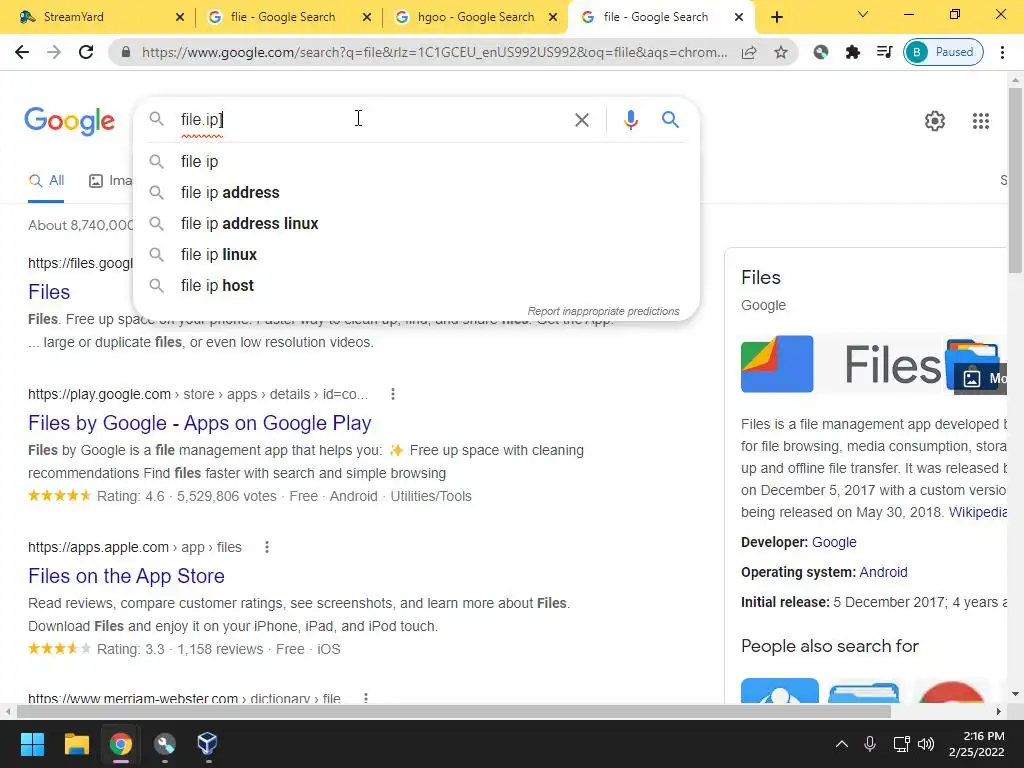Viewport: 1024px width, 768px height.
Task: Open File Explorer from the taskbar
Action: 76,744
